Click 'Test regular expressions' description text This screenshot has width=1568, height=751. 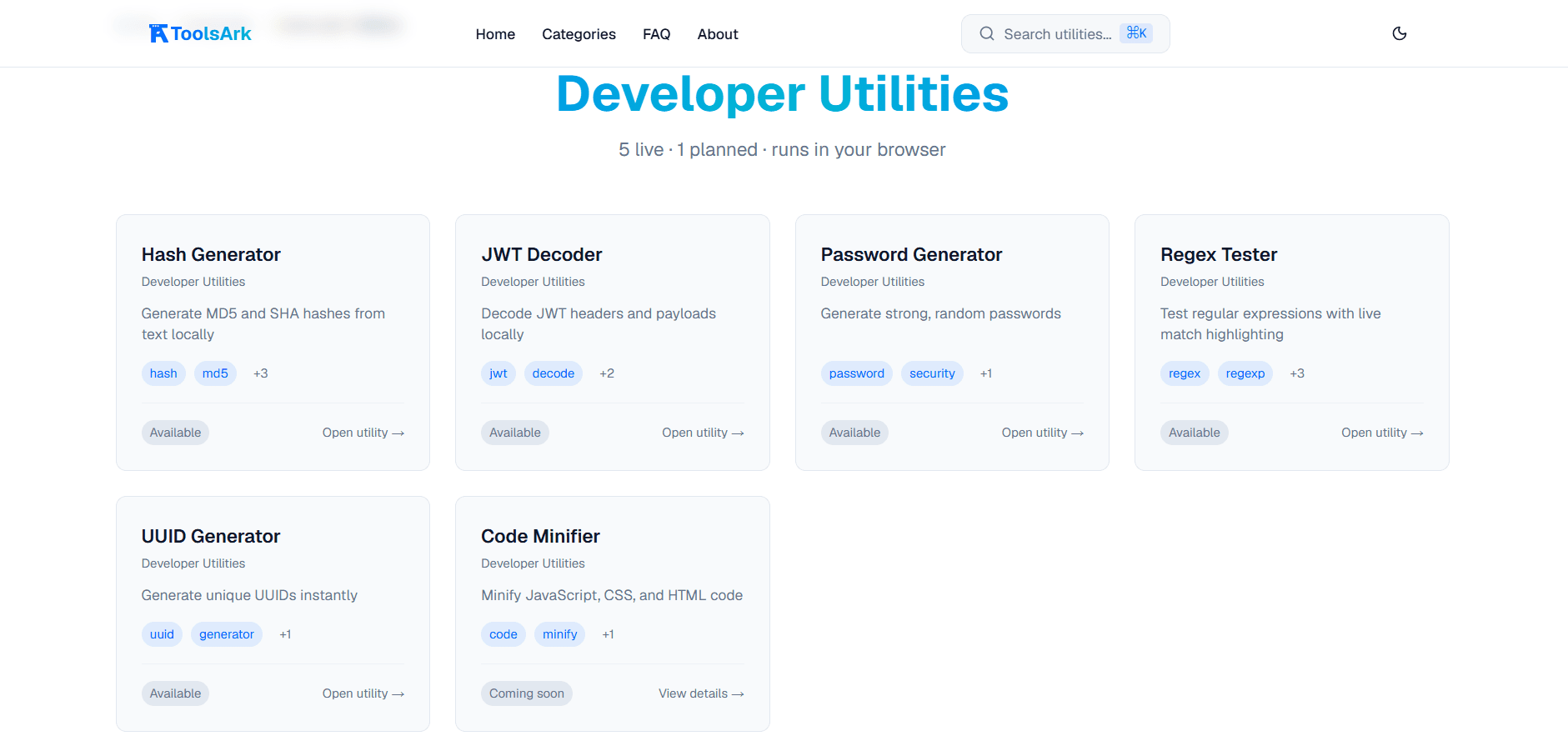(1270, 323)
